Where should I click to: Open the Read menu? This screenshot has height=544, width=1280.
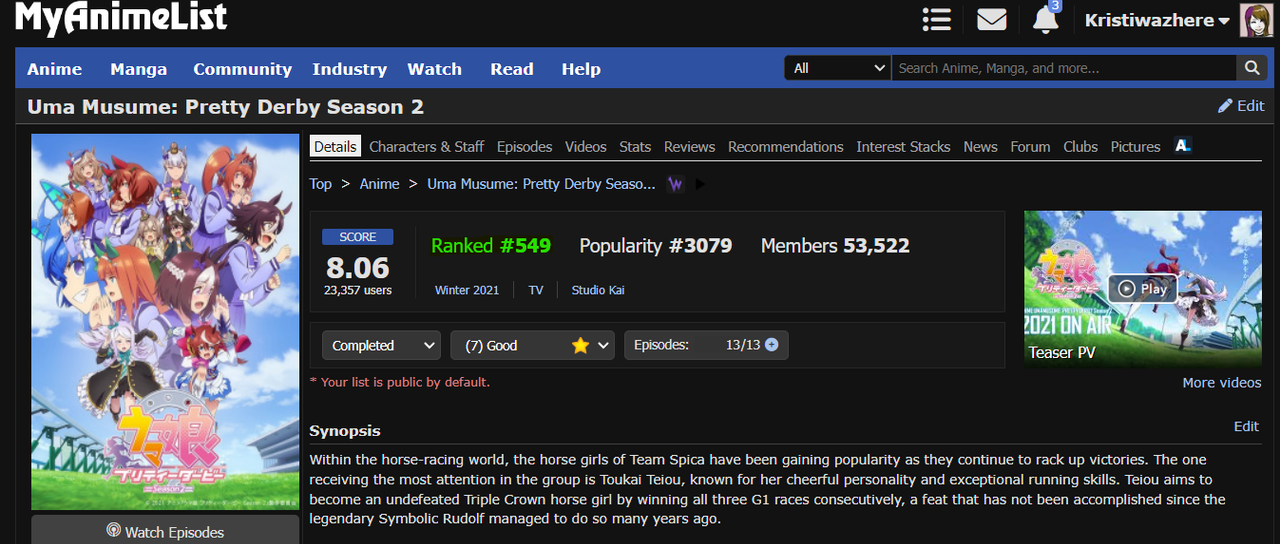coord(511,69)
